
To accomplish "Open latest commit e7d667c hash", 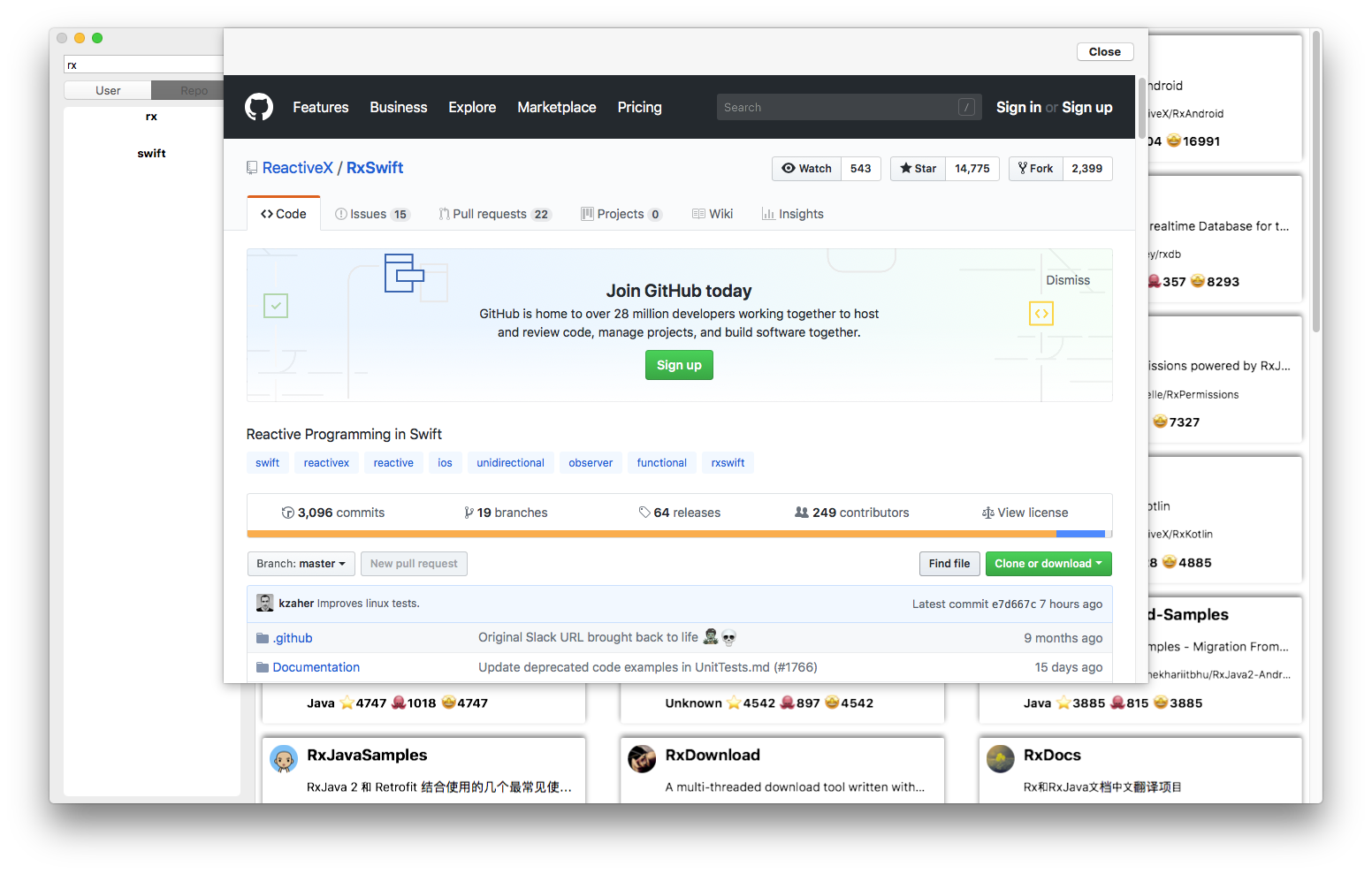I will [x=1014, y=604].
